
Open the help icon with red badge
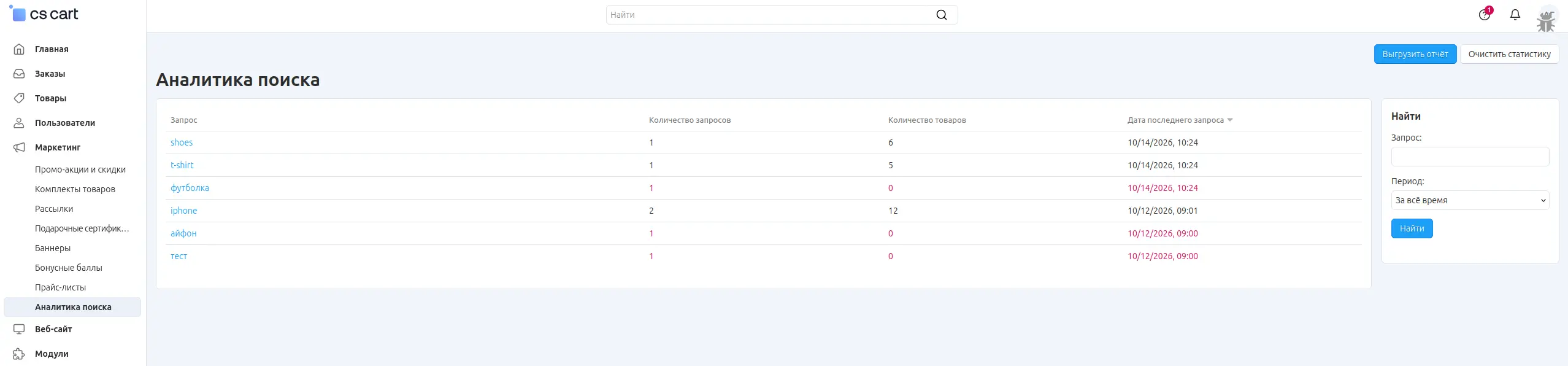coord(1485,14)
